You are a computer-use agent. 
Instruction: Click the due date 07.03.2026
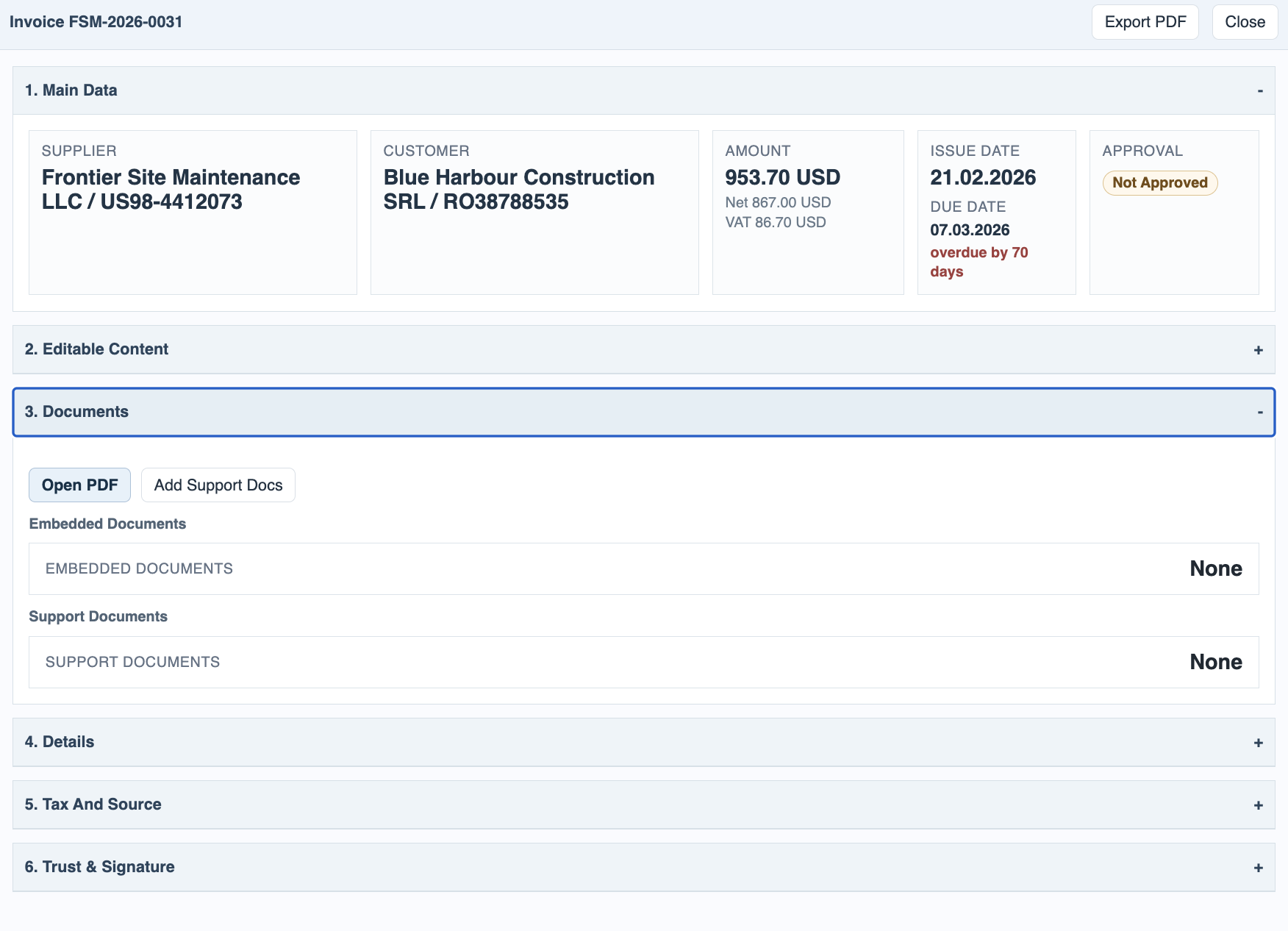(x=970, y=230)
